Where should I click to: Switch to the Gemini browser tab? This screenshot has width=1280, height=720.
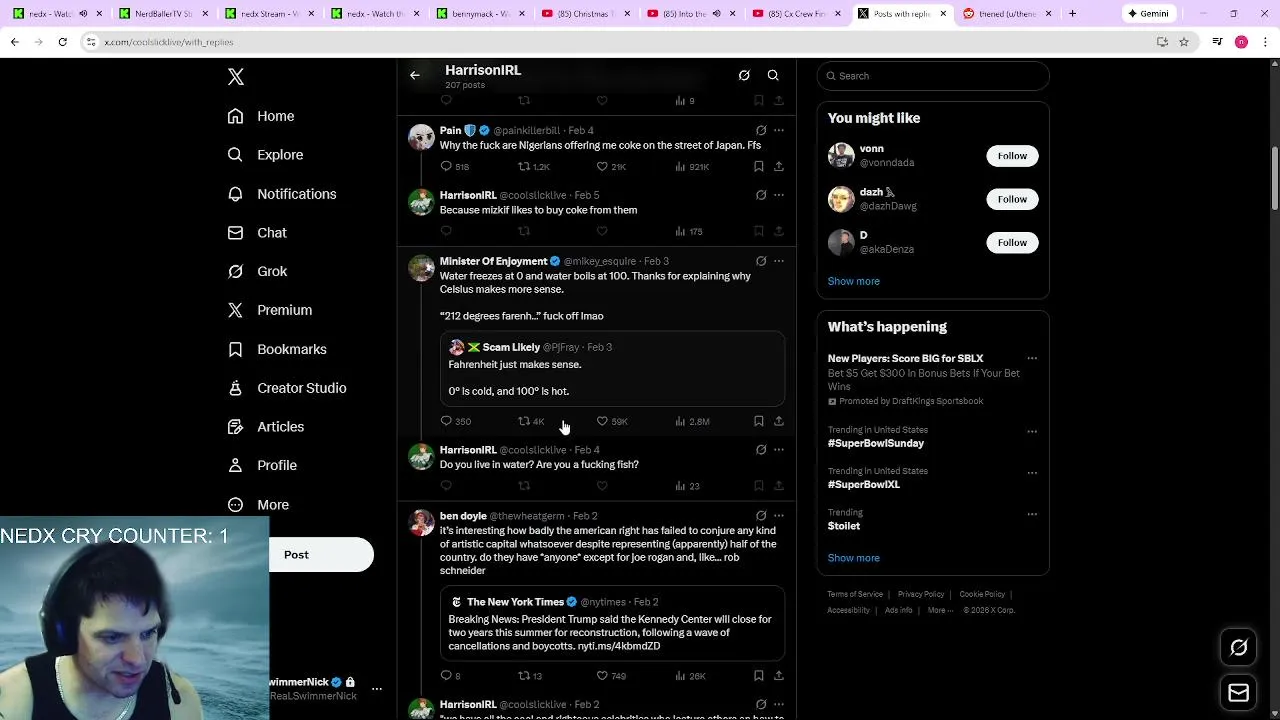pos(1148,14)
